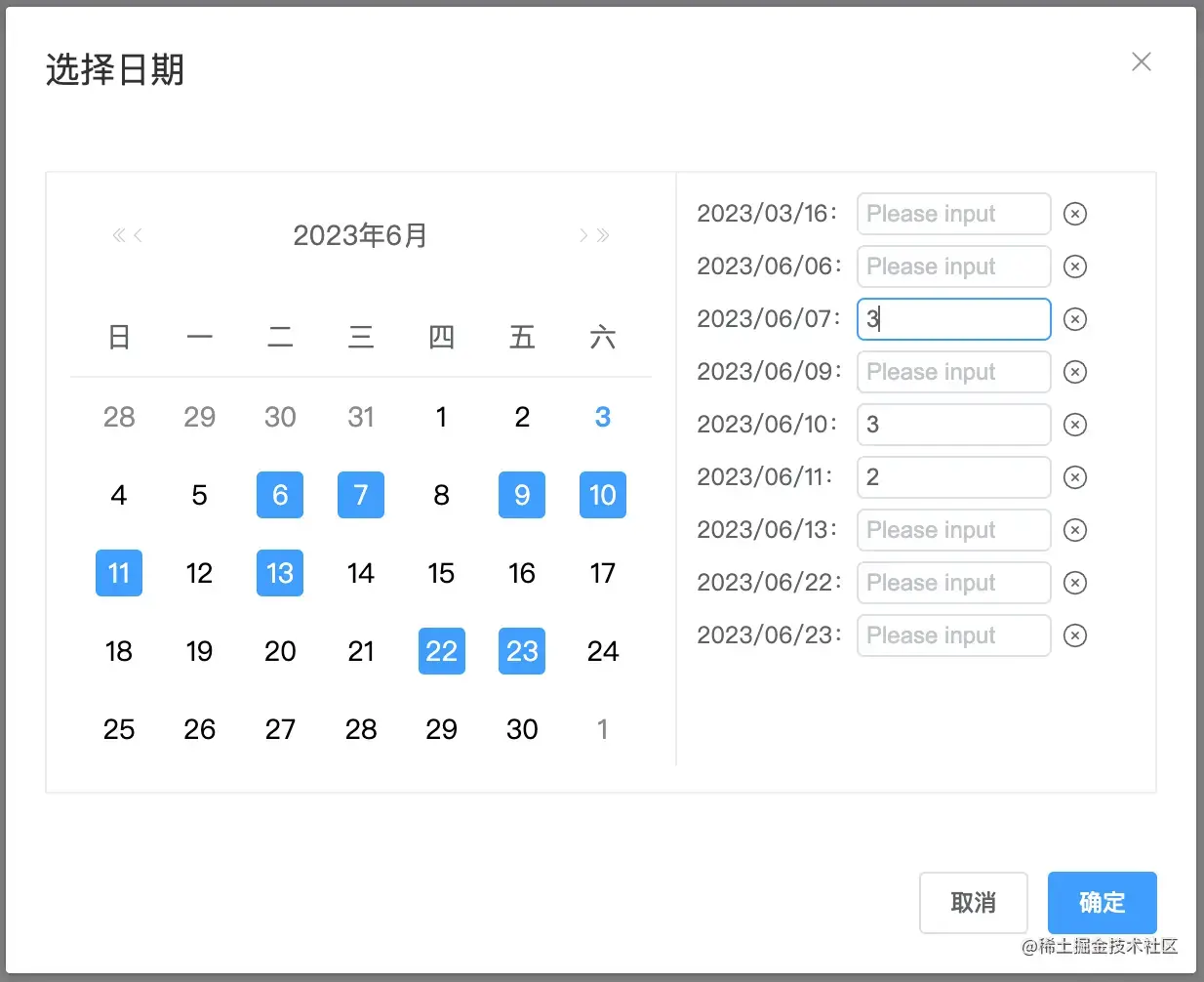Click the 2023/03/16: date label

coord(768,214)
